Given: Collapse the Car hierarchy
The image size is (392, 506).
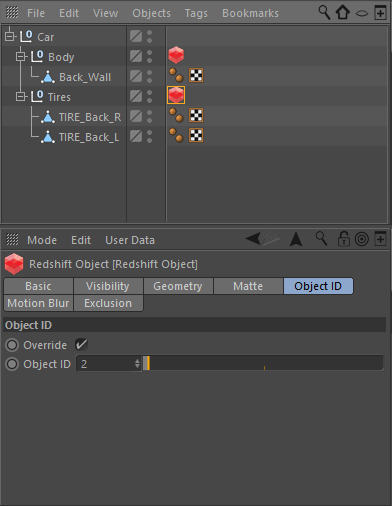Looking at the screenshot, I should pyautogui.click(x=10, y=36).
